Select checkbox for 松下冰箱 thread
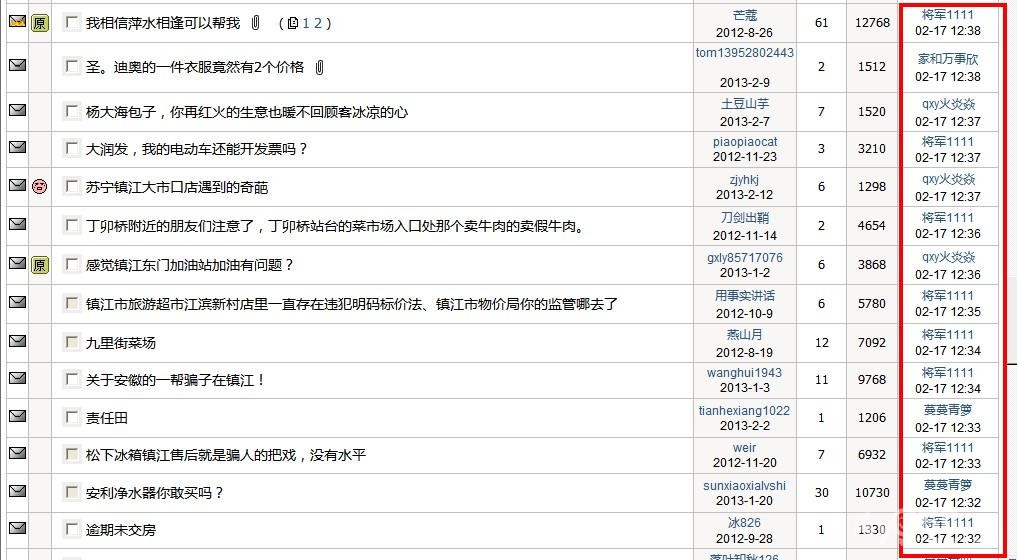Image resolution: width=1017 pixels, height=560 pixels. pos(71,454)
